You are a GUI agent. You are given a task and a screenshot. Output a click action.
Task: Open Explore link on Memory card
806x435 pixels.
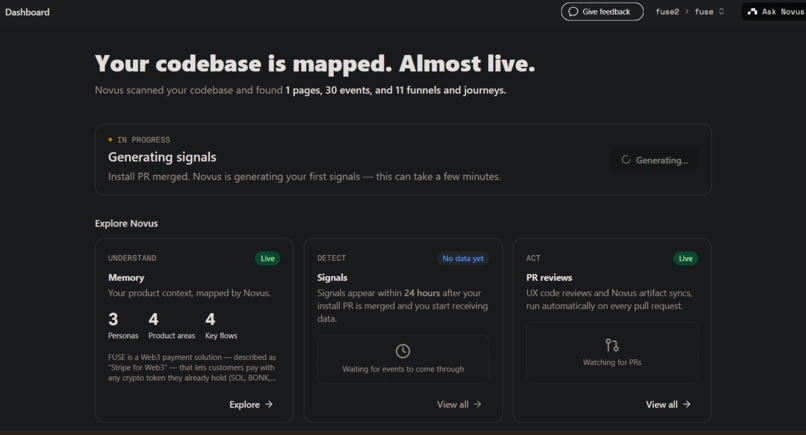[x=251, y=405]
